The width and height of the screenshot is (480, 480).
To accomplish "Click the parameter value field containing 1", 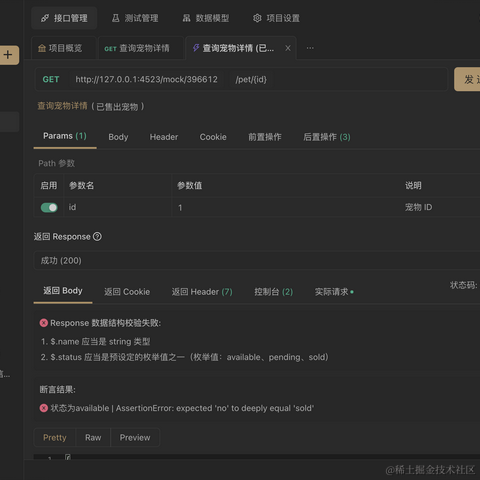I will (285, 207).
